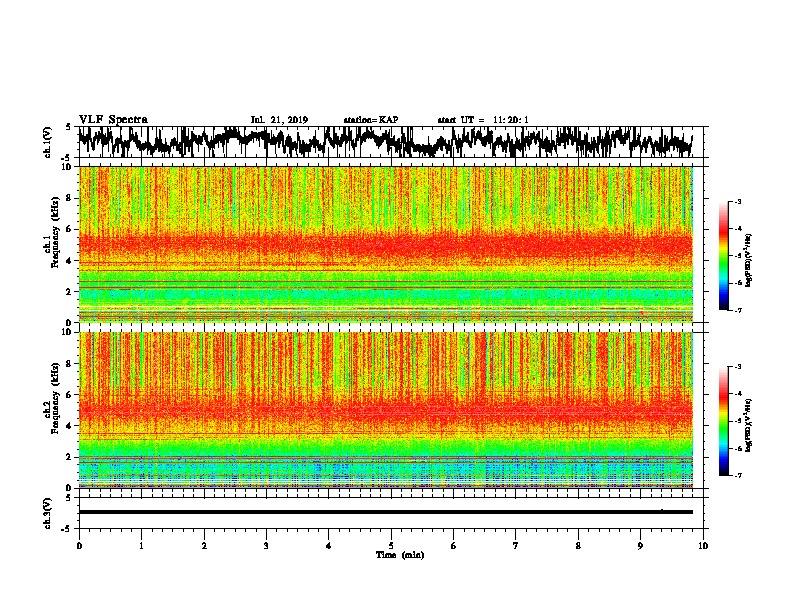792x612 pixels.
Task: Click the "4" kHz tick on ch.2 frequency axis
Action: (x=69, y=426)
